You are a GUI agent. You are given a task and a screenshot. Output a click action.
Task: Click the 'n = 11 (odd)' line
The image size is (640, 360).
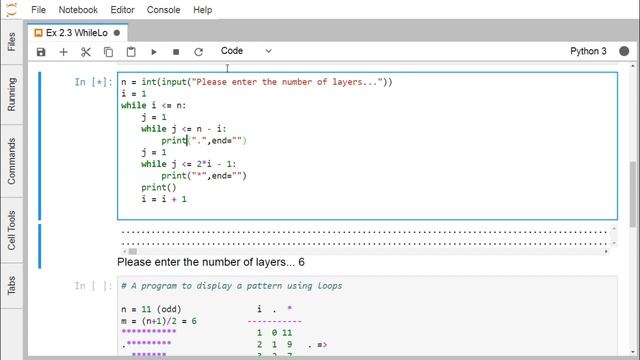(151, 309)
